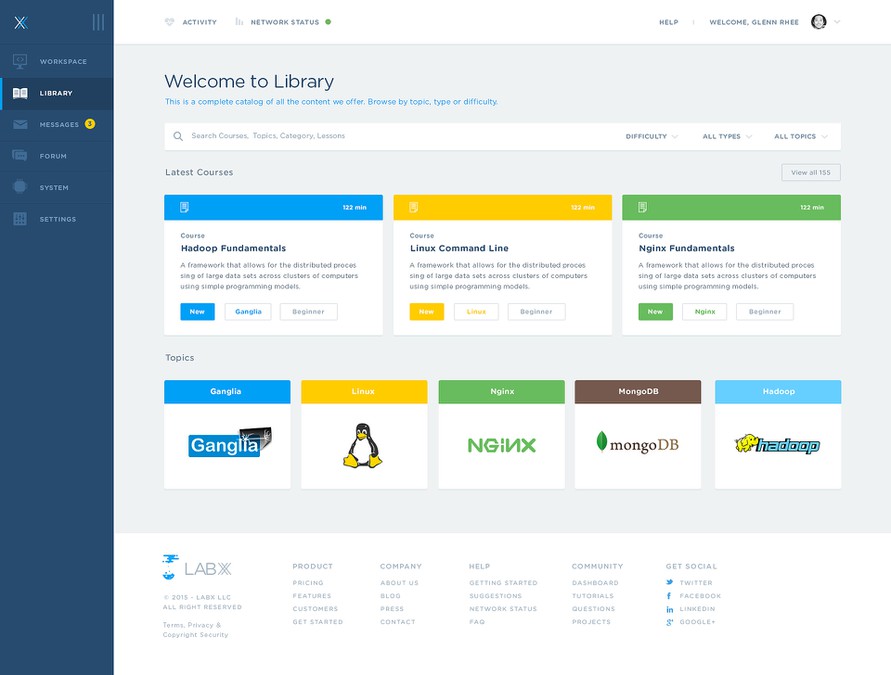Image resolution: width=891 pixels, height=675 pixels.
Task: Click the Messages envelope icon
Action: tap(20, 125)
